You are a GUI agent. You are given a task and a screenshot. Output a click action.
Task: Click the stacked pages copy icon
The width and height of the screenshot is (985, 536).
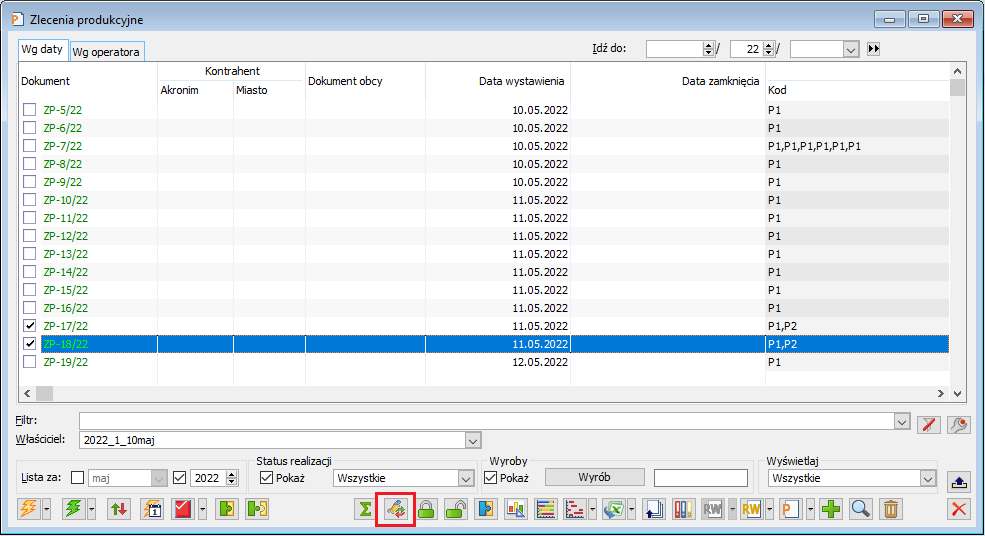click(x=654, y=508)
